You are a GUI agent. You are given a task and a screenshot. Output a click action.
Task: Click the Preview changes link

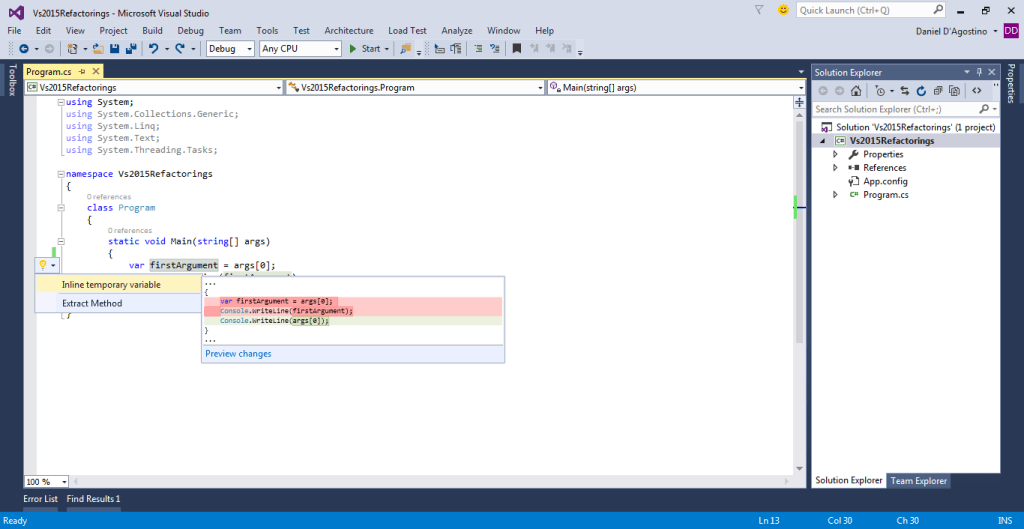(238, 354)
